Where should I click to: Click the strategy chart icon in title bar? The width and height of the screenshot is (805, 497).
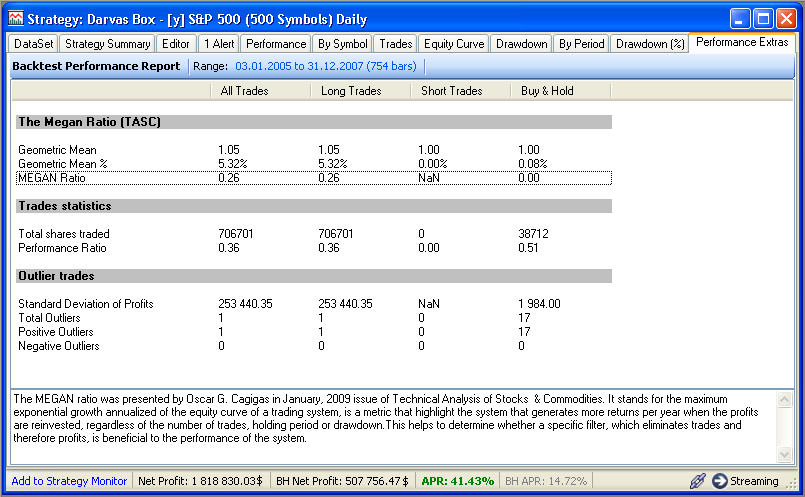coord(16,19)
